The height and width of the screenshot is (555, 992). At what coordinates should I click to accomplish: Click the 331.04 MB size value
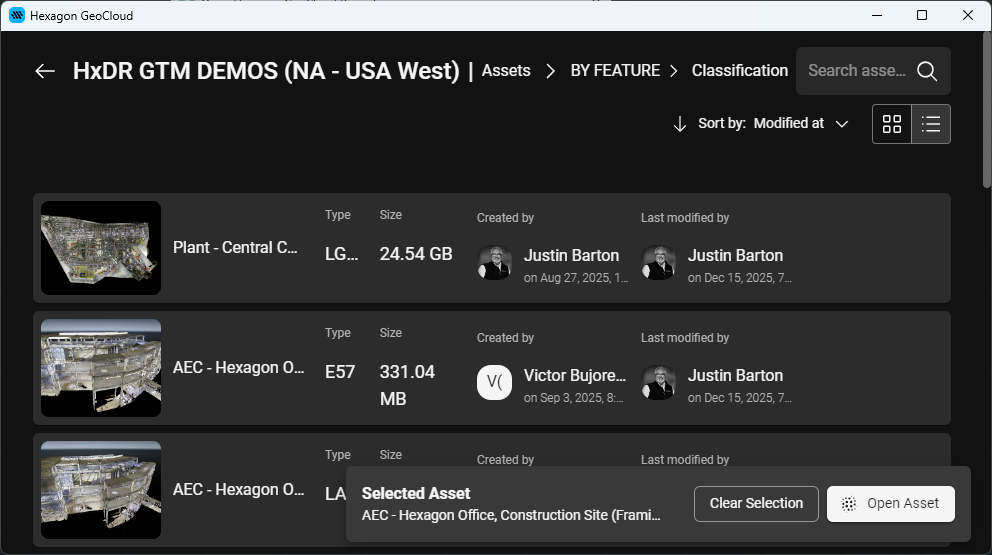click(x=407, y=385)
